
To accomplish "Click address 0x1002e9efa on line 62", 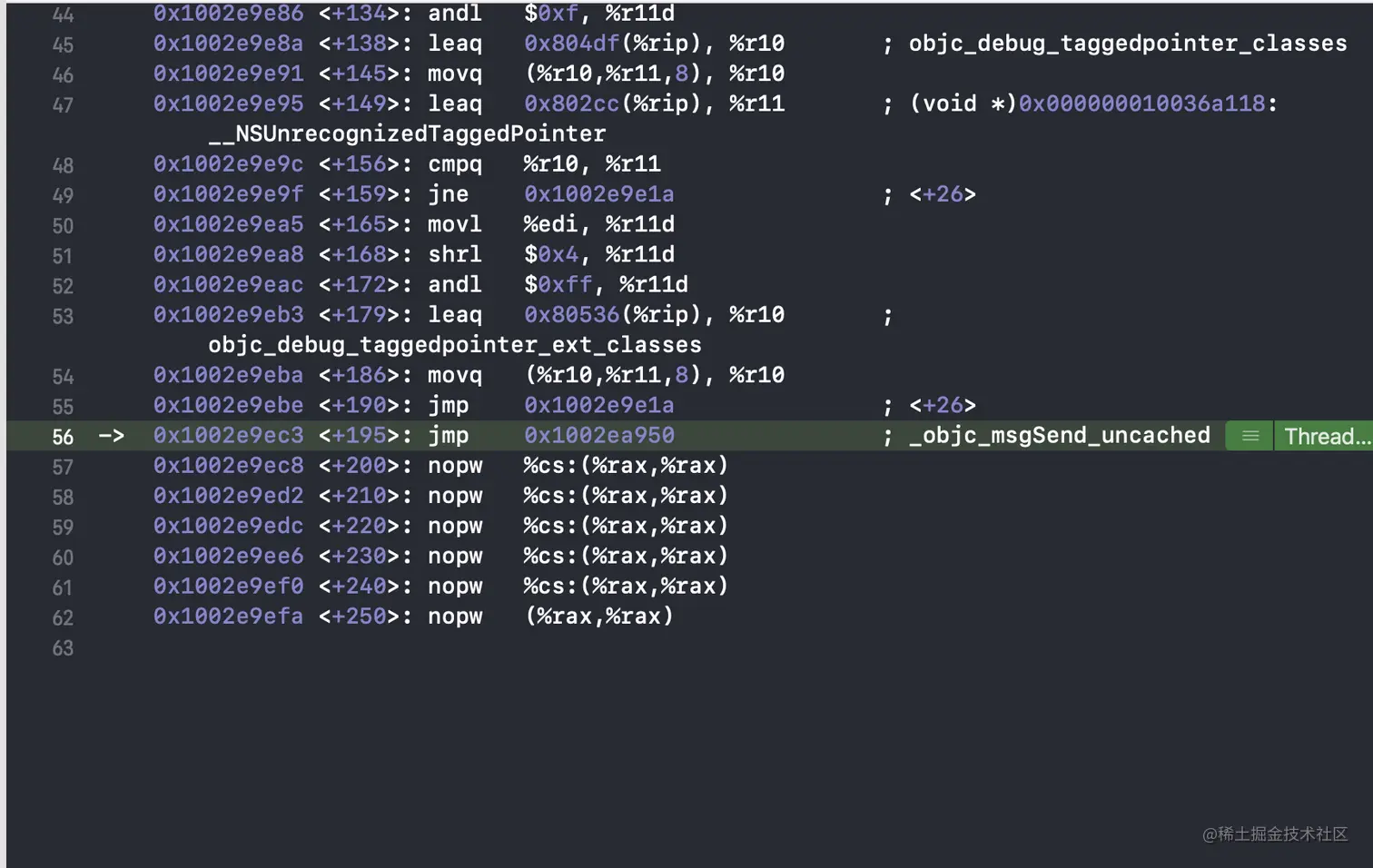I will (228, 616).
